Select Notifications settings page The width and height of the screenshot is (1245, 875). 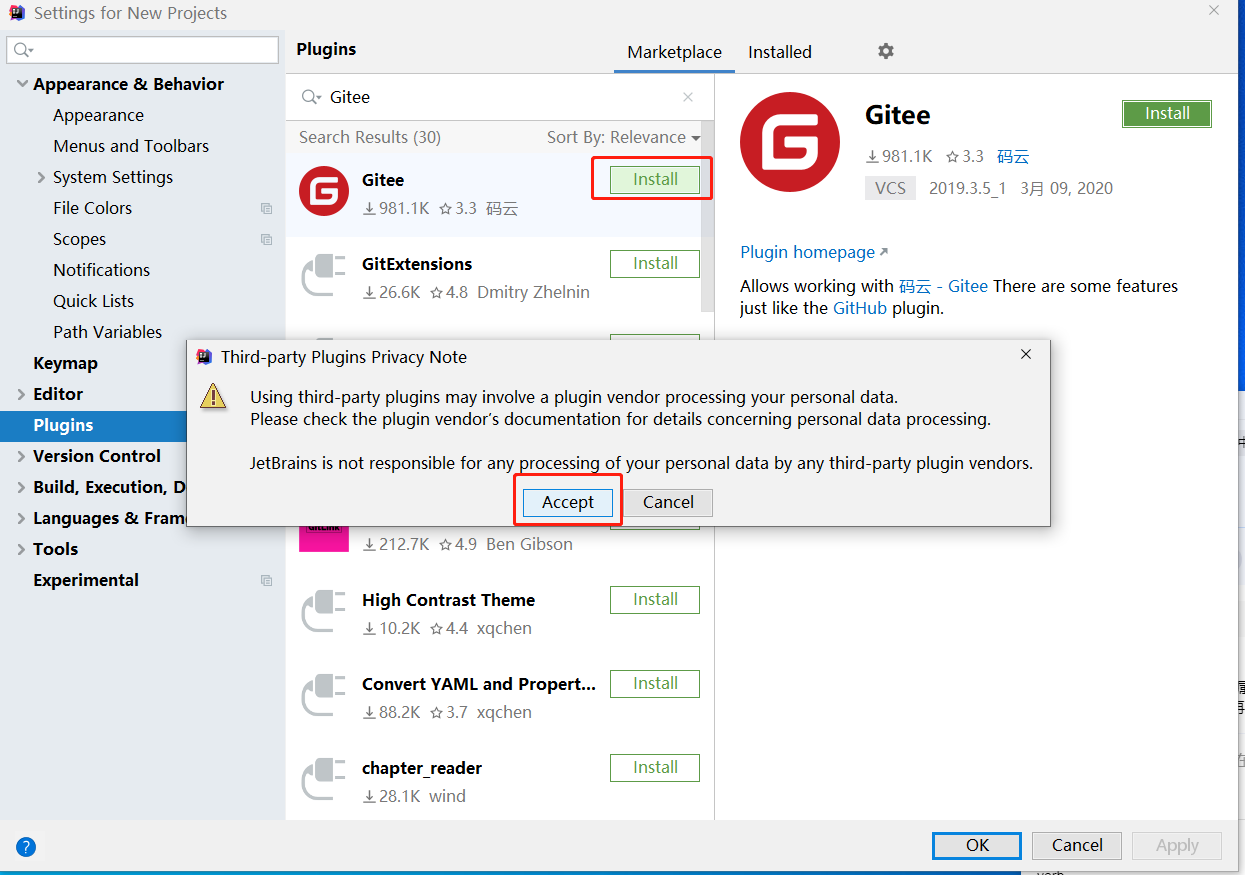(101, 270)
